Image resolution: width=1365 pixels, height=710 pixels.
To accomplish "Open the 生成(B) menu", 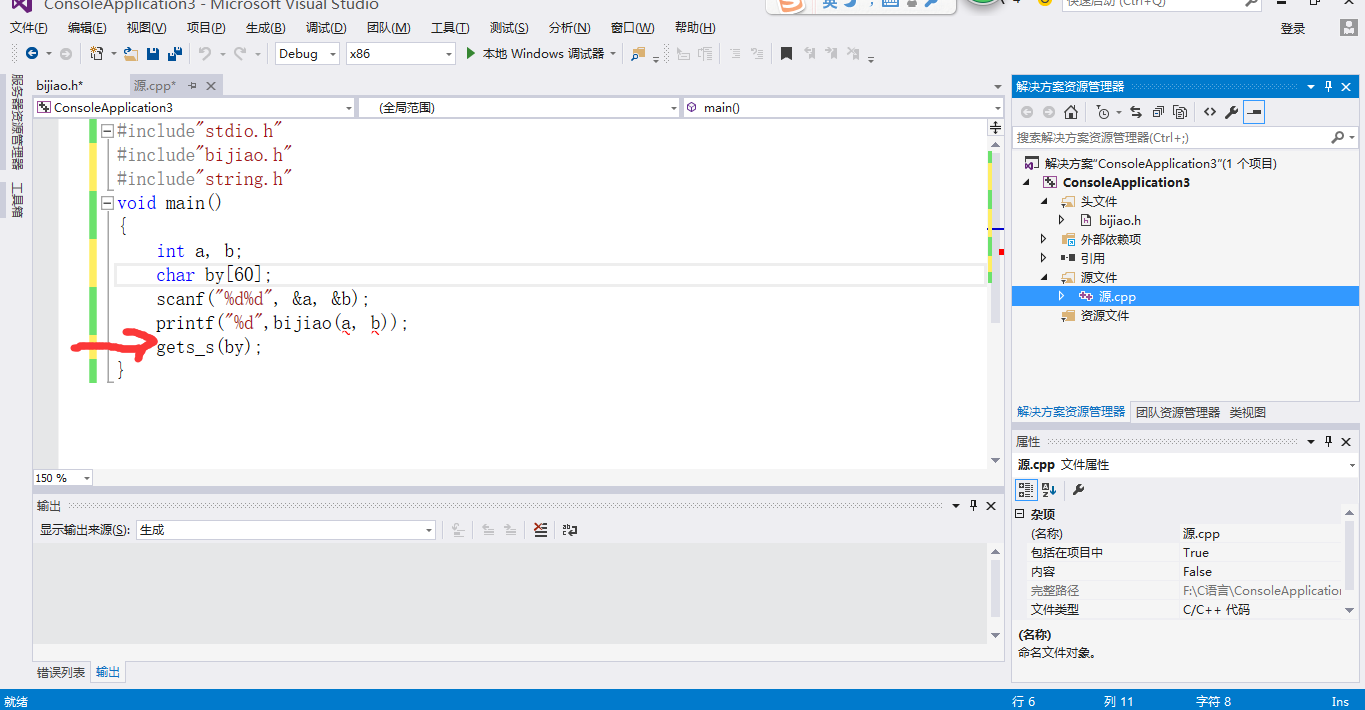I will tap(265, 28).
